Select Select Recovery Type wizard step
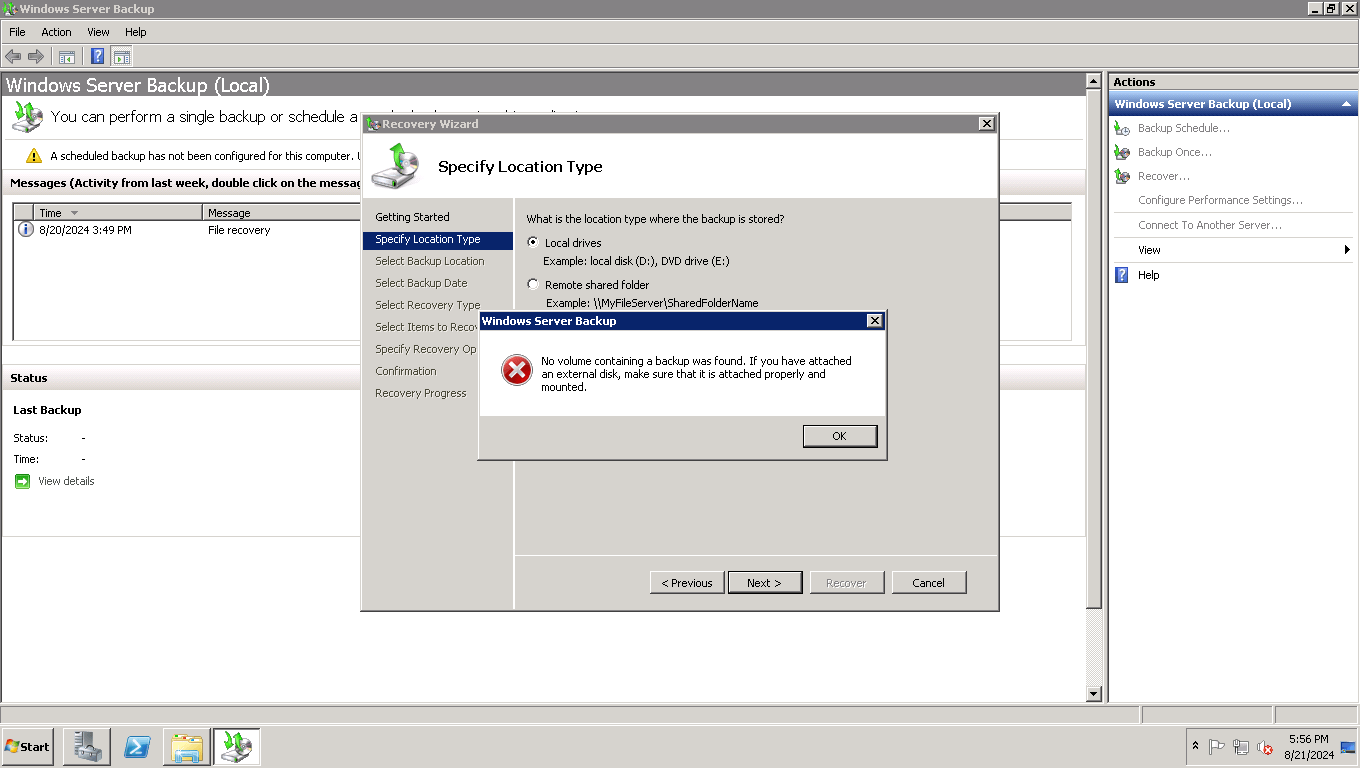 click(428, 305)
